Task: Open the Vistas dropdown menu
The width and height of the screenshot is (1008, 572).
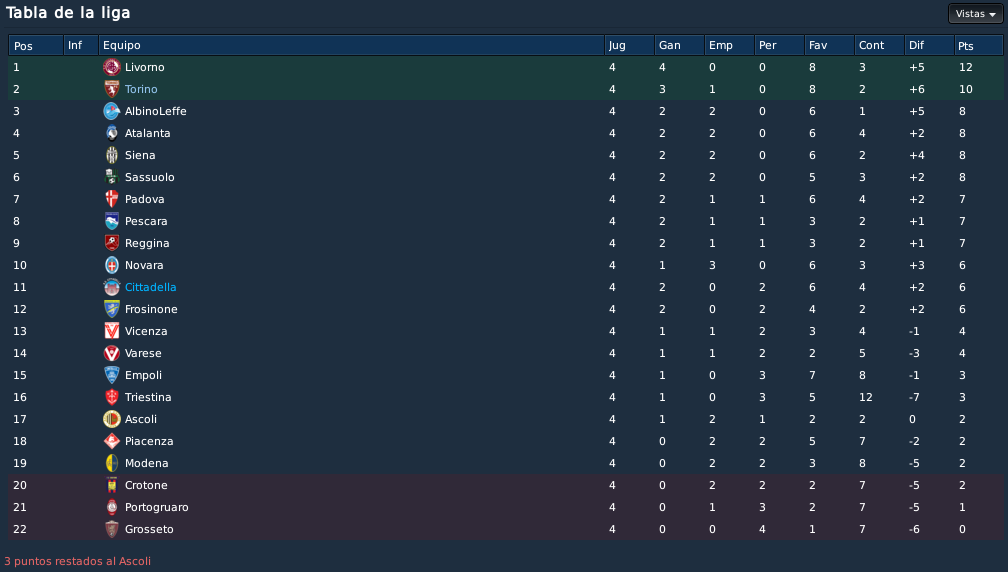Action: (x=975, y=13)
